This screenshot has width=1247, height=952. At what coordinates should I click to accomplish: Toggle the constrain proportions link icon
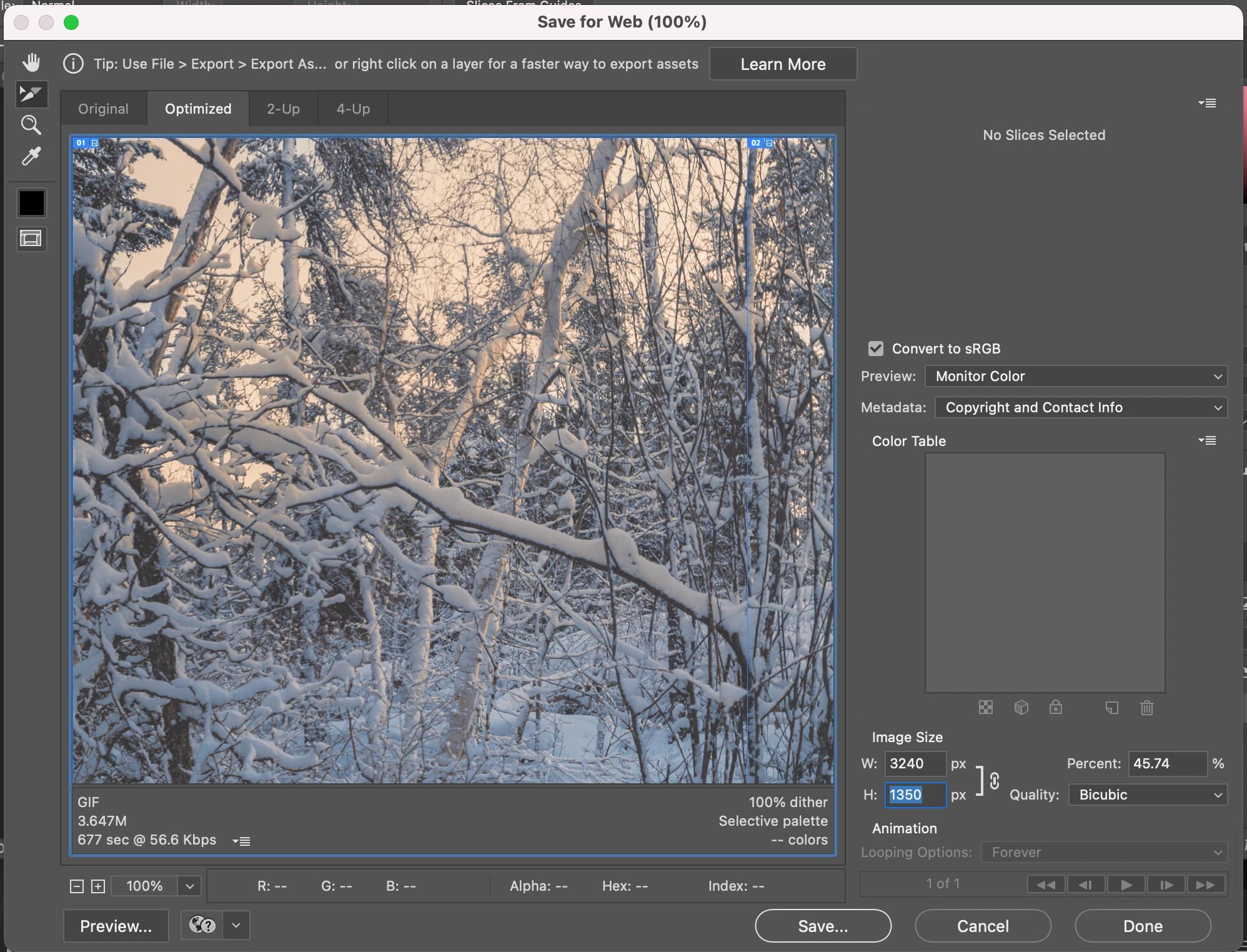pyautogui.click(x=995, y=780)
